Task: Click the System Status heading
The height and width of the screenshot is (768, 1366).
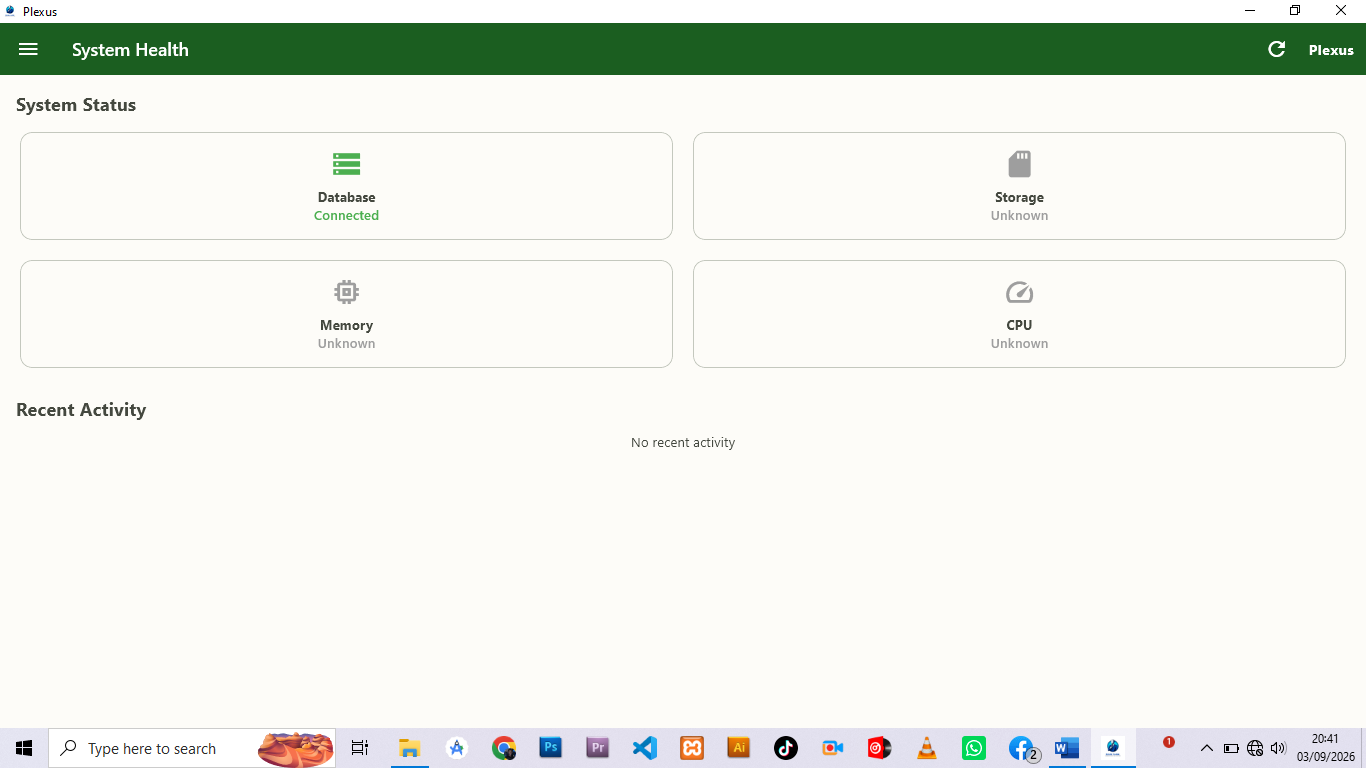Action: [x=76, y=105]
